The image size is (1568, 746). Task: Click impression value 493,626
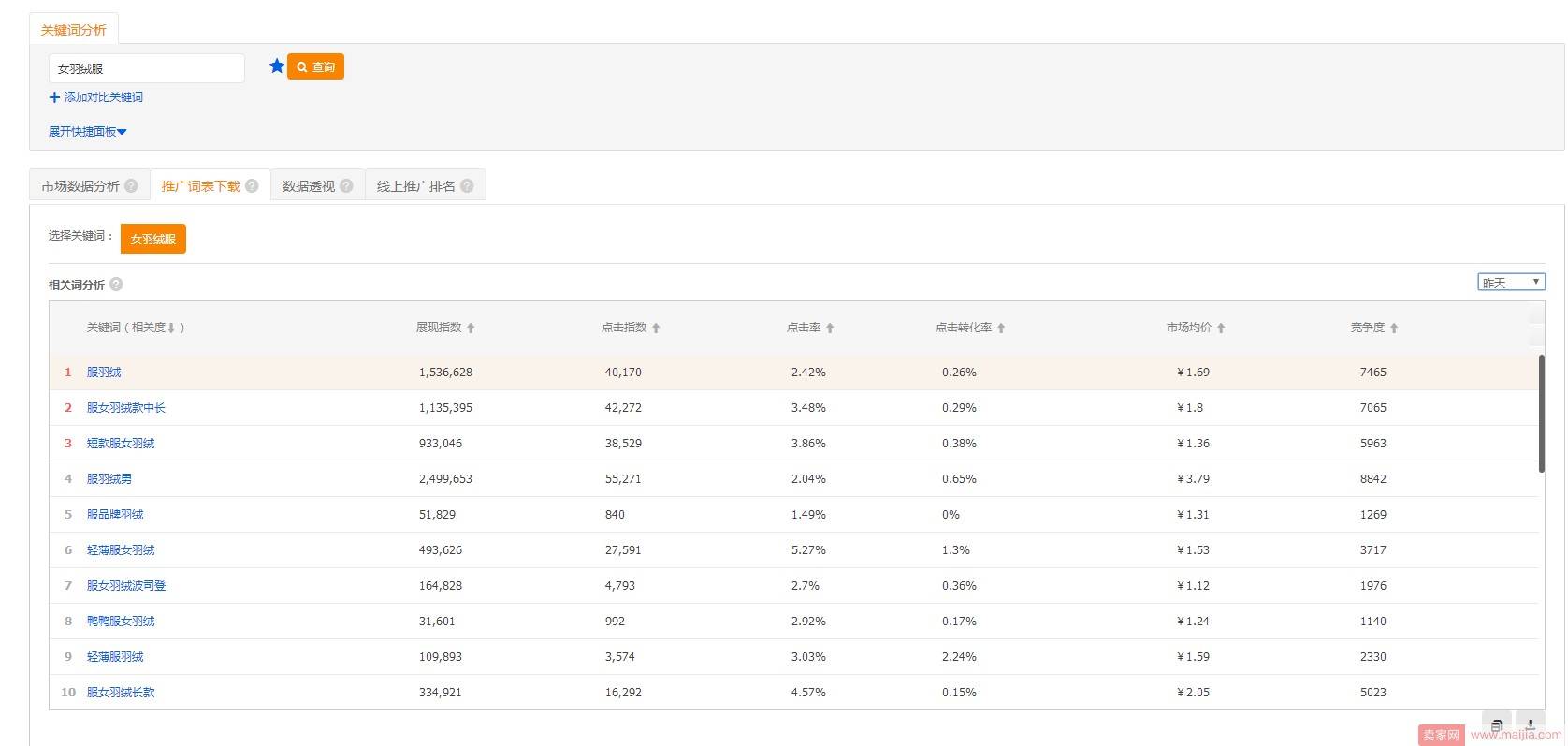pos(441,550)
